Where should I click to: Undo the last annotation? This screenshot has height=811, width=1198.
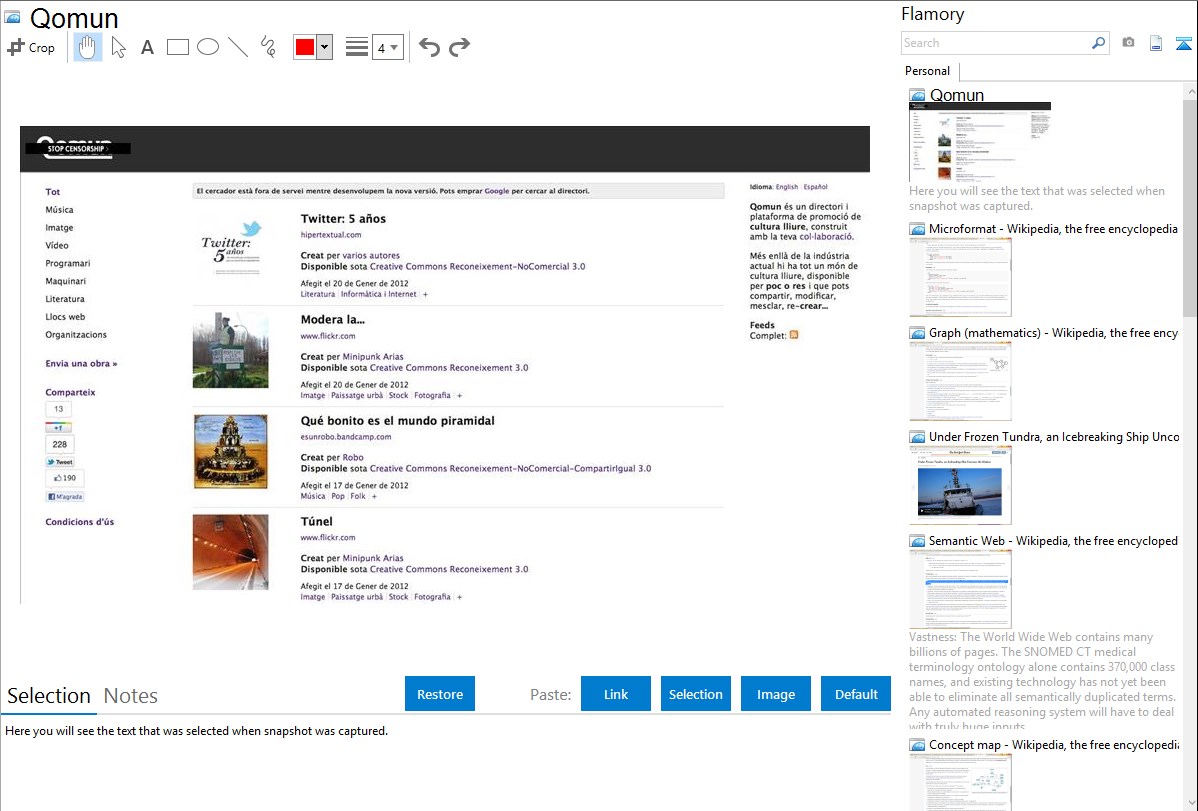(x=429, y=47)
